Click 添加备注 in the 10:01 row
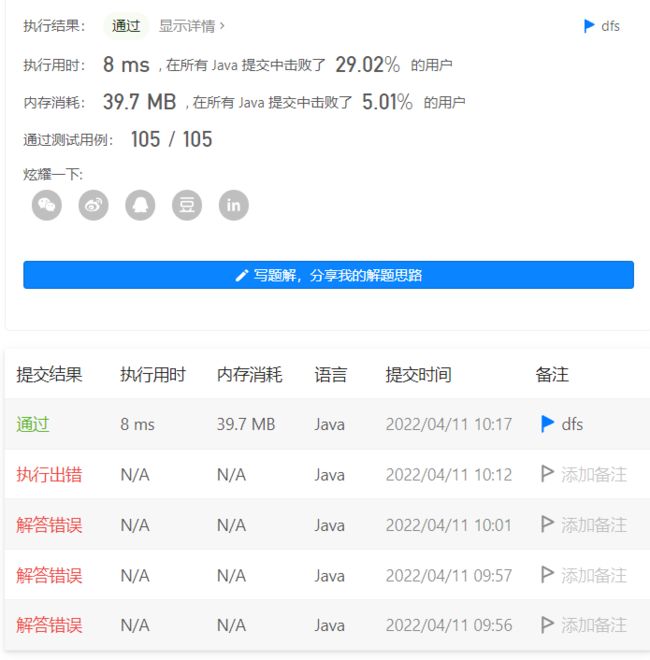Image resolution: width=650 pixels, height=660 pixels. point(594,525)
